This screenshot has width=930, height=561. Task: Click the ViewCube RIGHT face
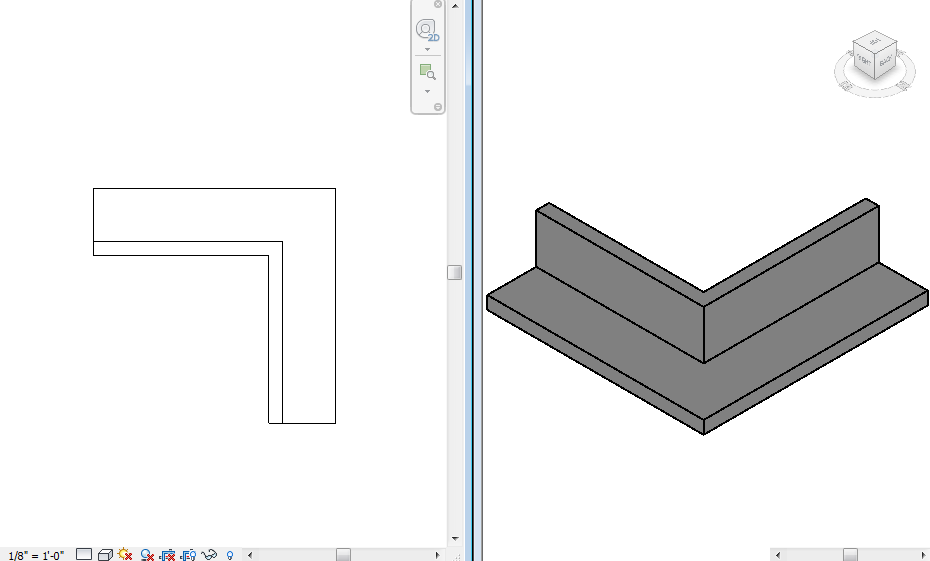[x=864, y=60]
